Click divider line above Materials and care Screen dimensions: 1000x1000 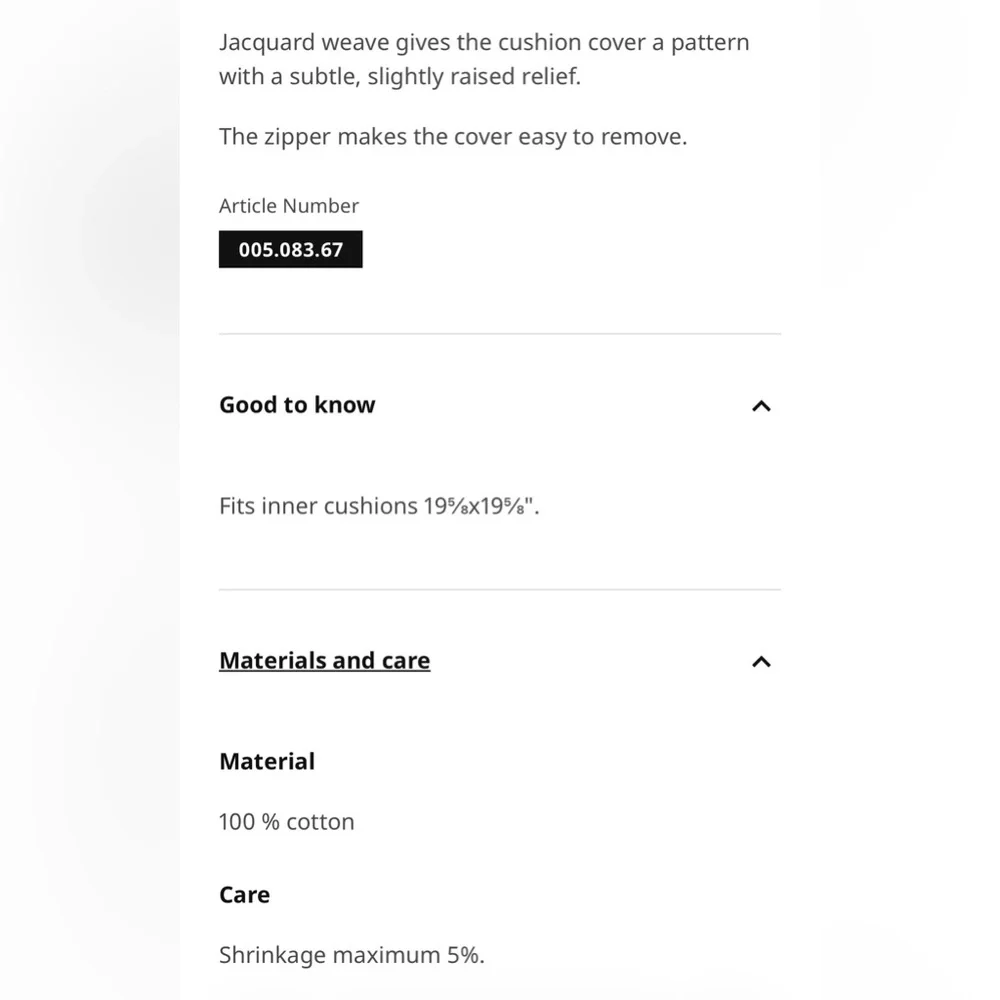coord(500,590)
